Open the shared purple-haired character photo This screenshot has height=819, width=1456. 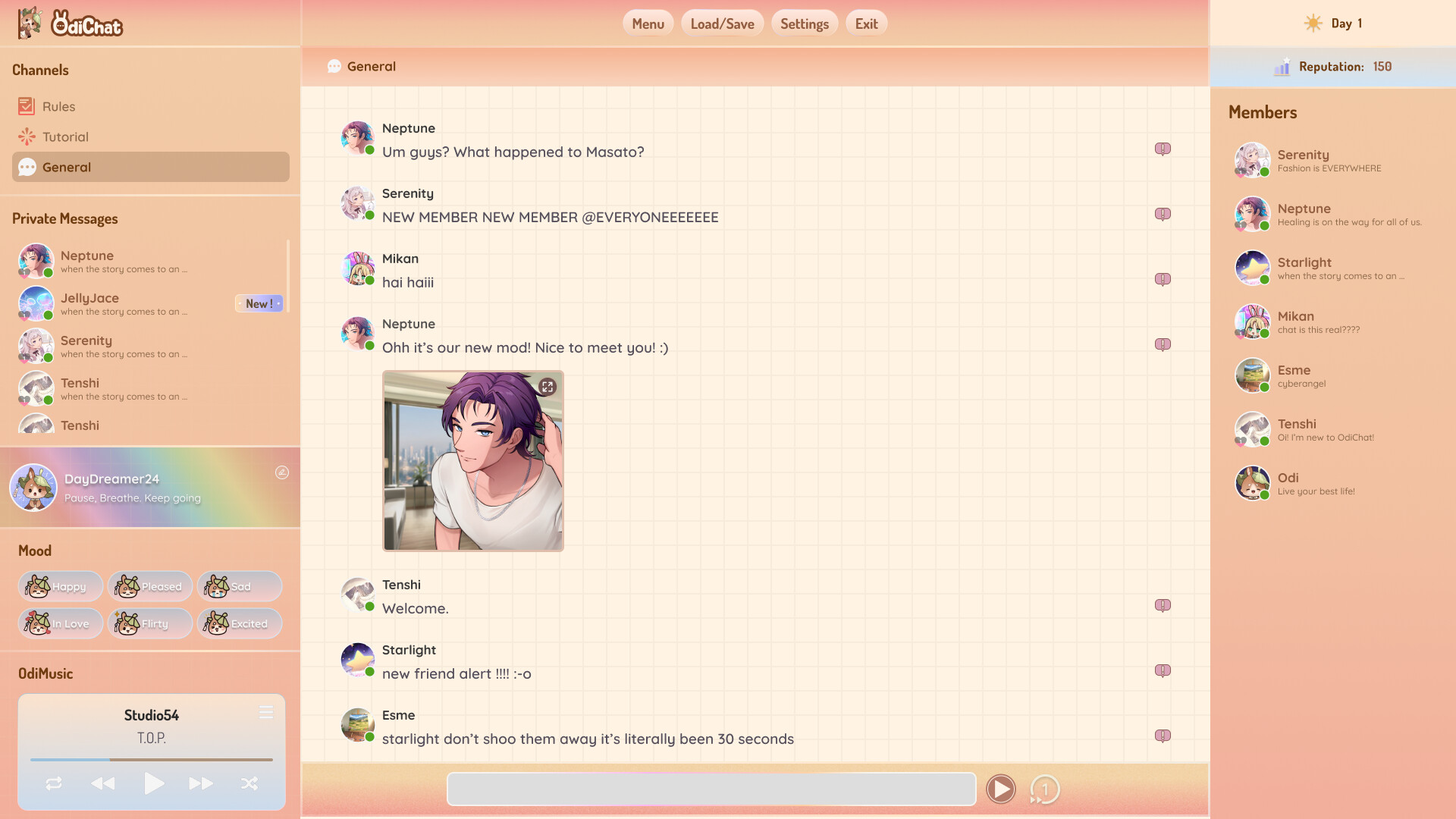[473, 461]
